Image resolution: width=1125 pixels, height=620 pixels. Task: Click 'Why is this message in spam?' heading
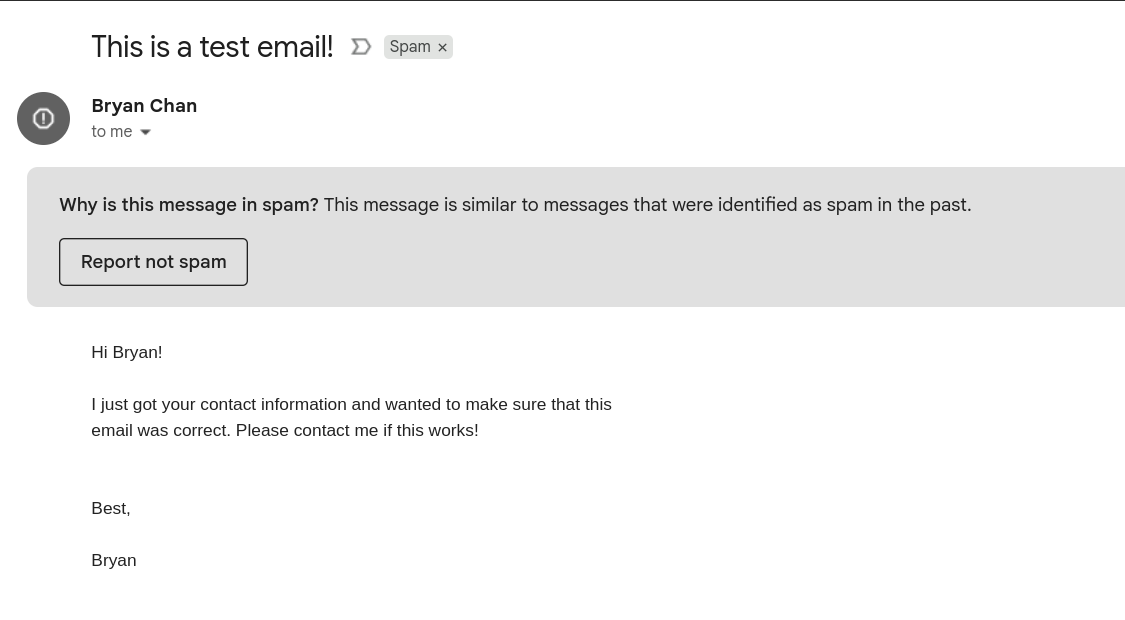click(x=188, y=204)
